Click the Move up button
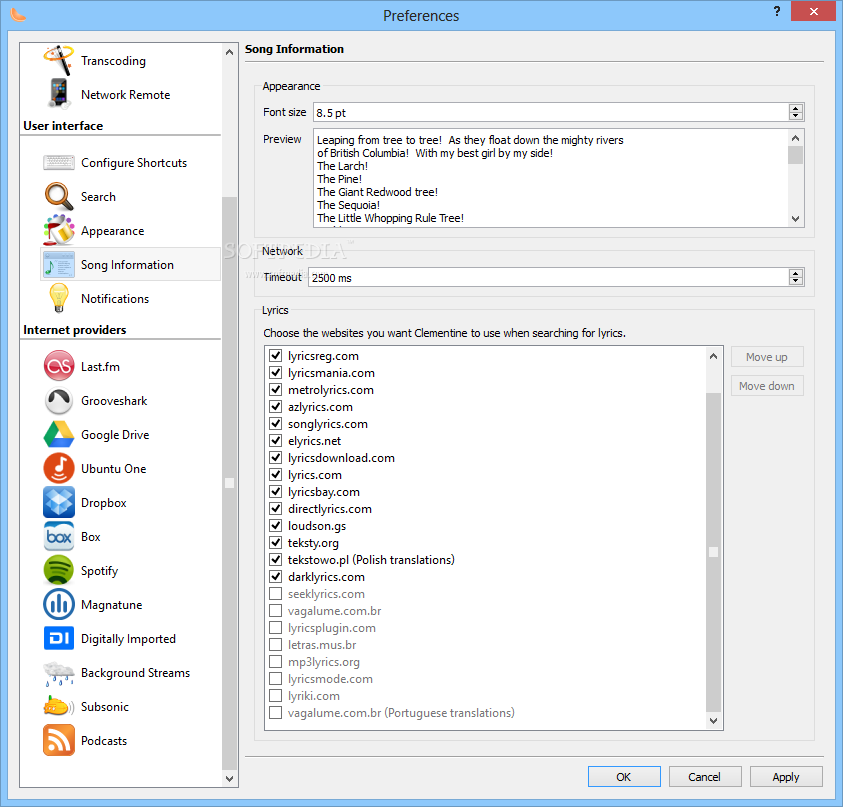This screenshot has width=843, height=807. (767, 356)
